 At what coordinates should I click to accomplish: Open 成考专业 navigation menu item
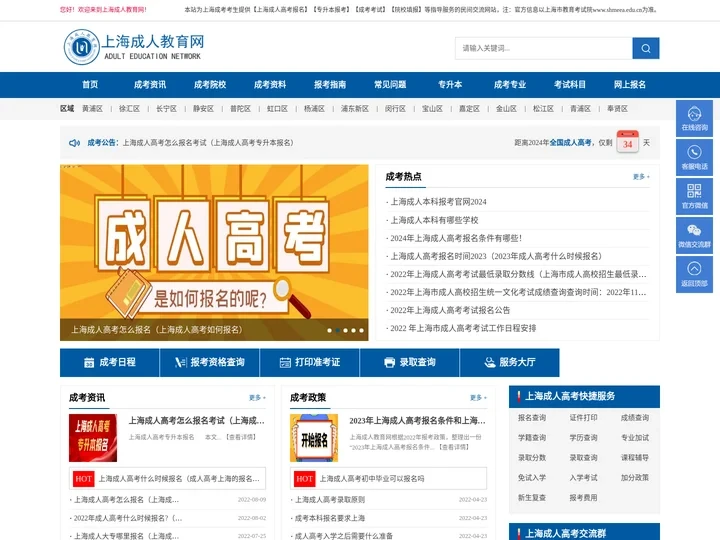[510, 84]
